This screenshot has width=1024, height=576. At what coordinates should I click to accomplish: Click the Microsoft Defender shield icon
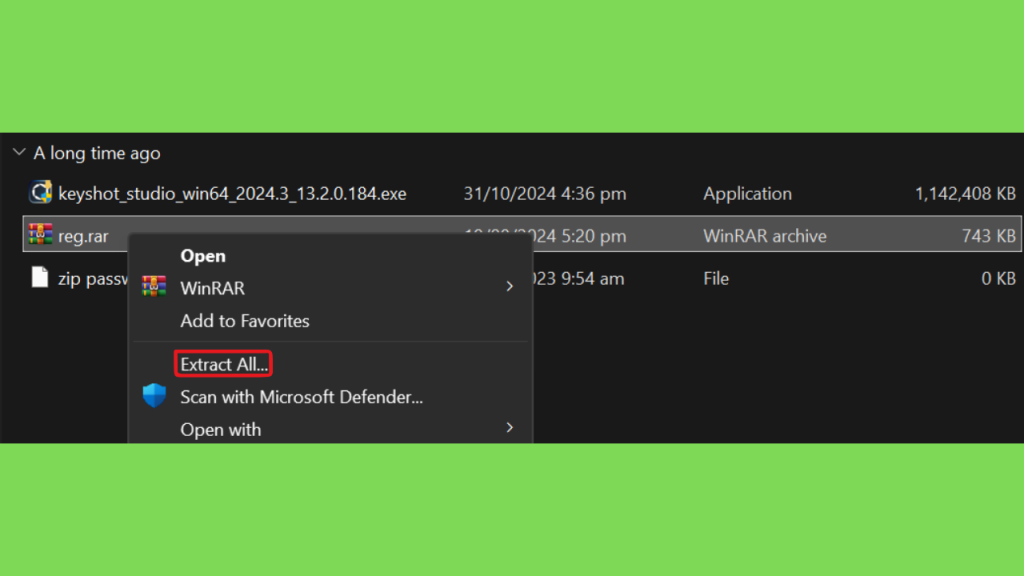155,396
